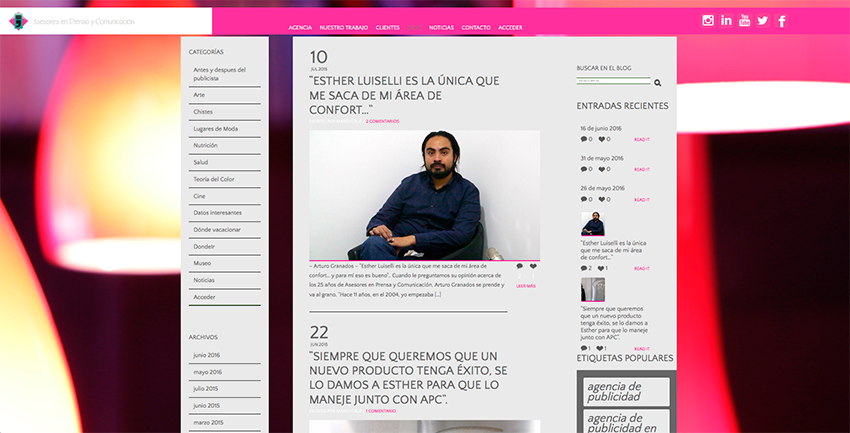Open CONTACTO menu item

[476, 28]
